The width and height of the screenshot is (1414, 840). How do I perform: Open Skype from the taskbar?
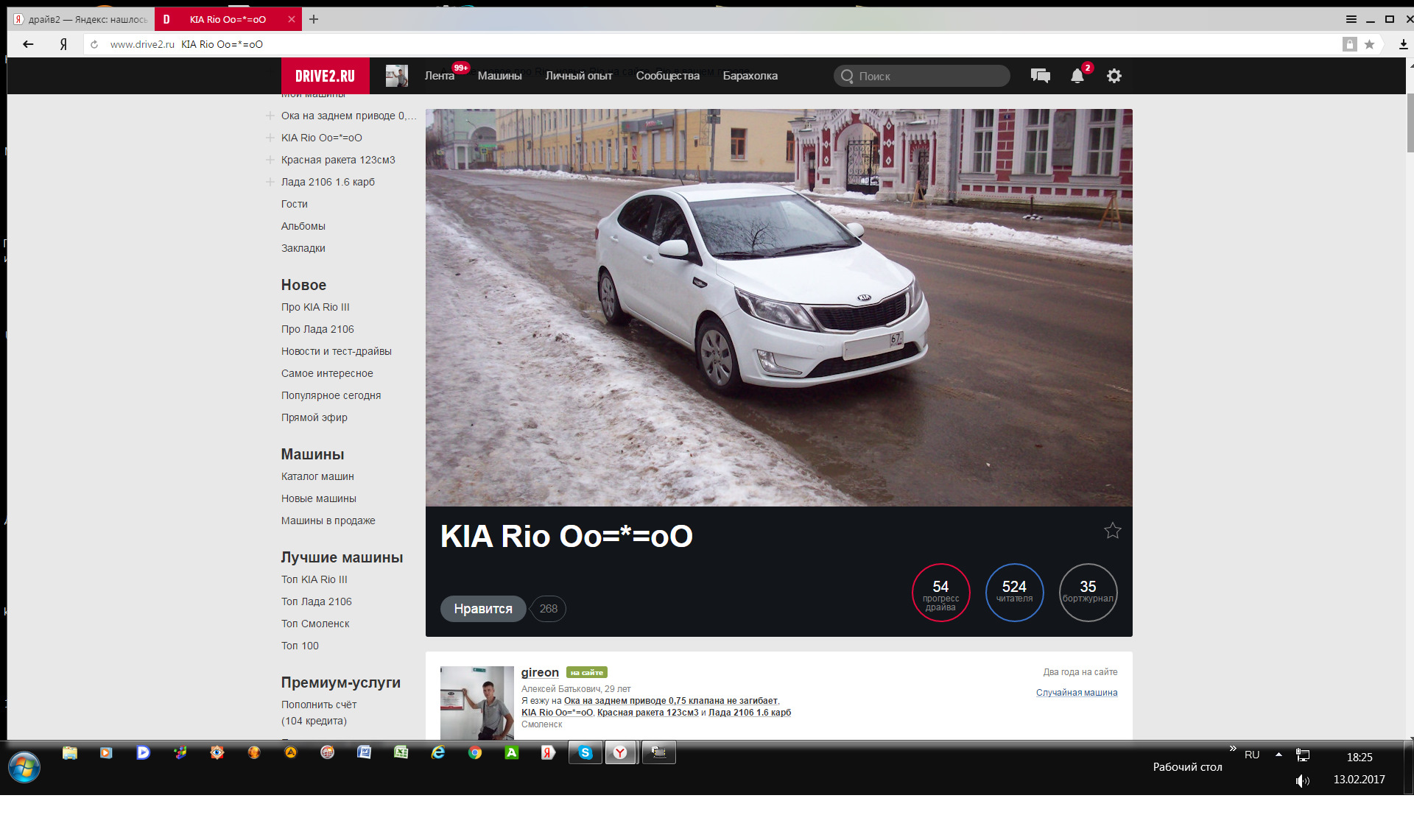[x=585, y=752]
